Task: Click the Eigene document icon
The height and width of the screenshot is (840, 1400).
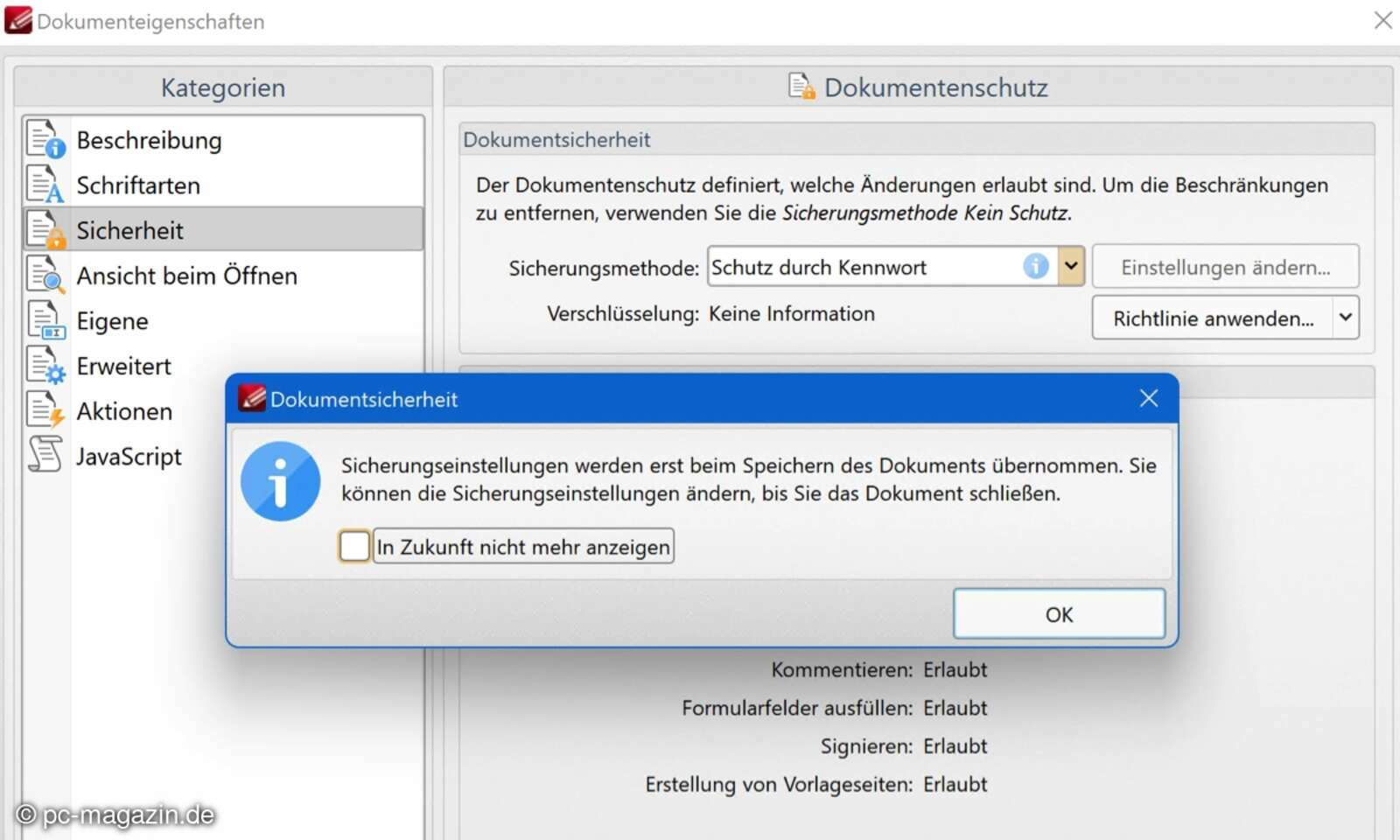Action: pyautogui.click(x=45, y=318)
